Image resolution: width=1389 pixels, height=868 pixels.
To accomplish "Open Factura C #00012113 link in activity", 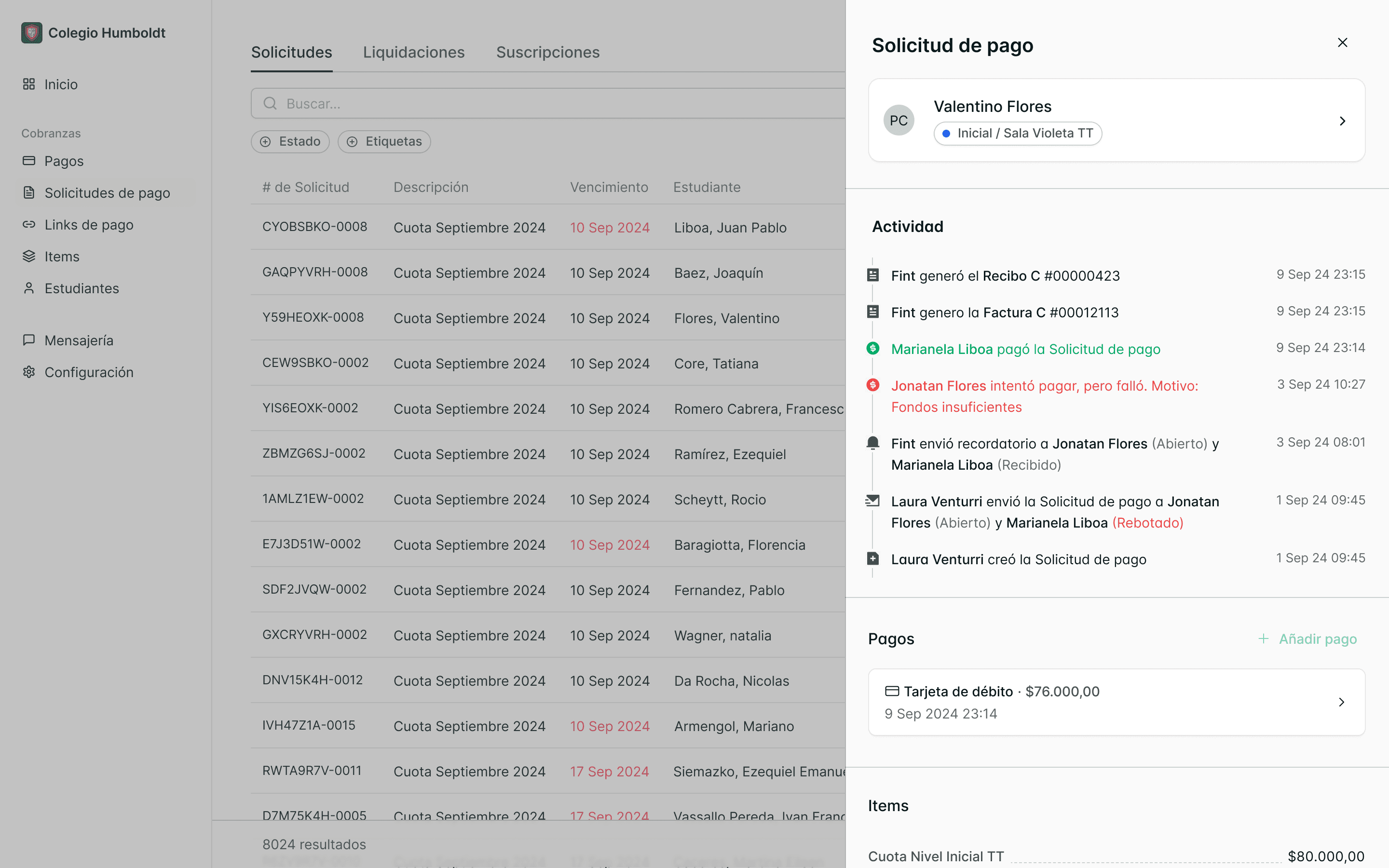I will pyautogui.click(x=1050, y=313).
